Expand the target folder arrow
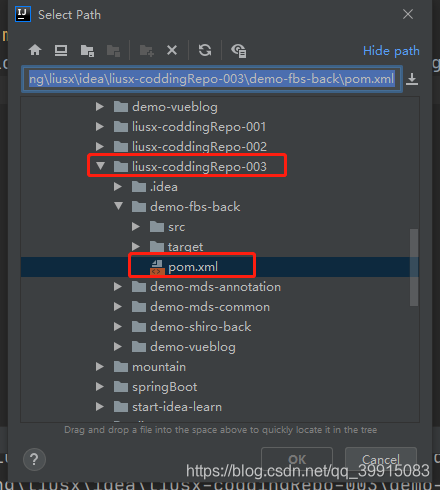 click(x=135, y=247)
